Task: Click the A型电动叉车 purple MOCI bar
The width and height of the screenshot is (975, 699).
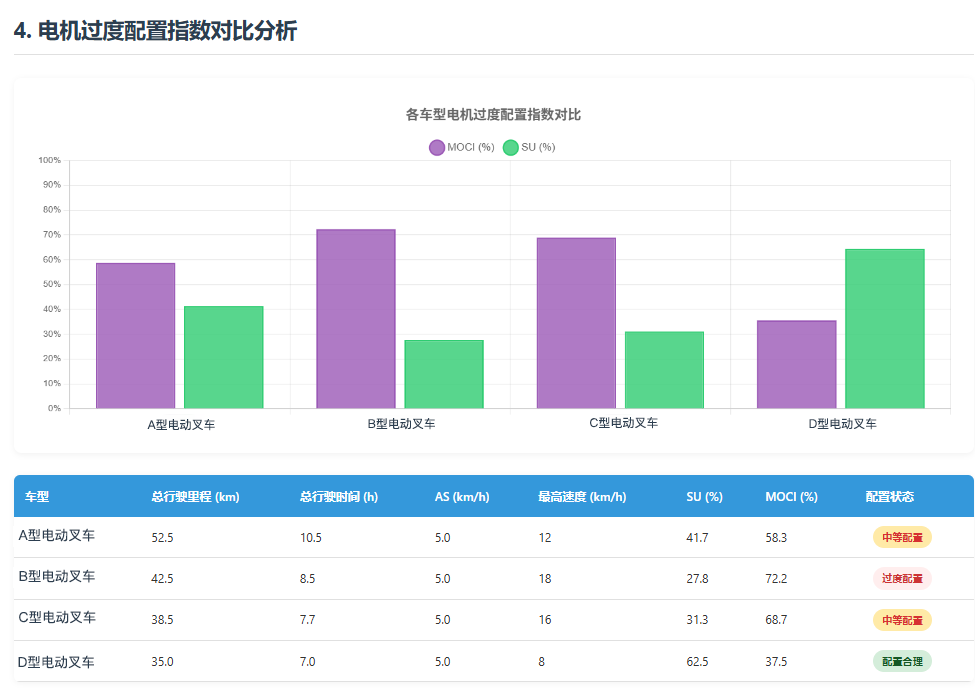Action: (x=136, y=335)
